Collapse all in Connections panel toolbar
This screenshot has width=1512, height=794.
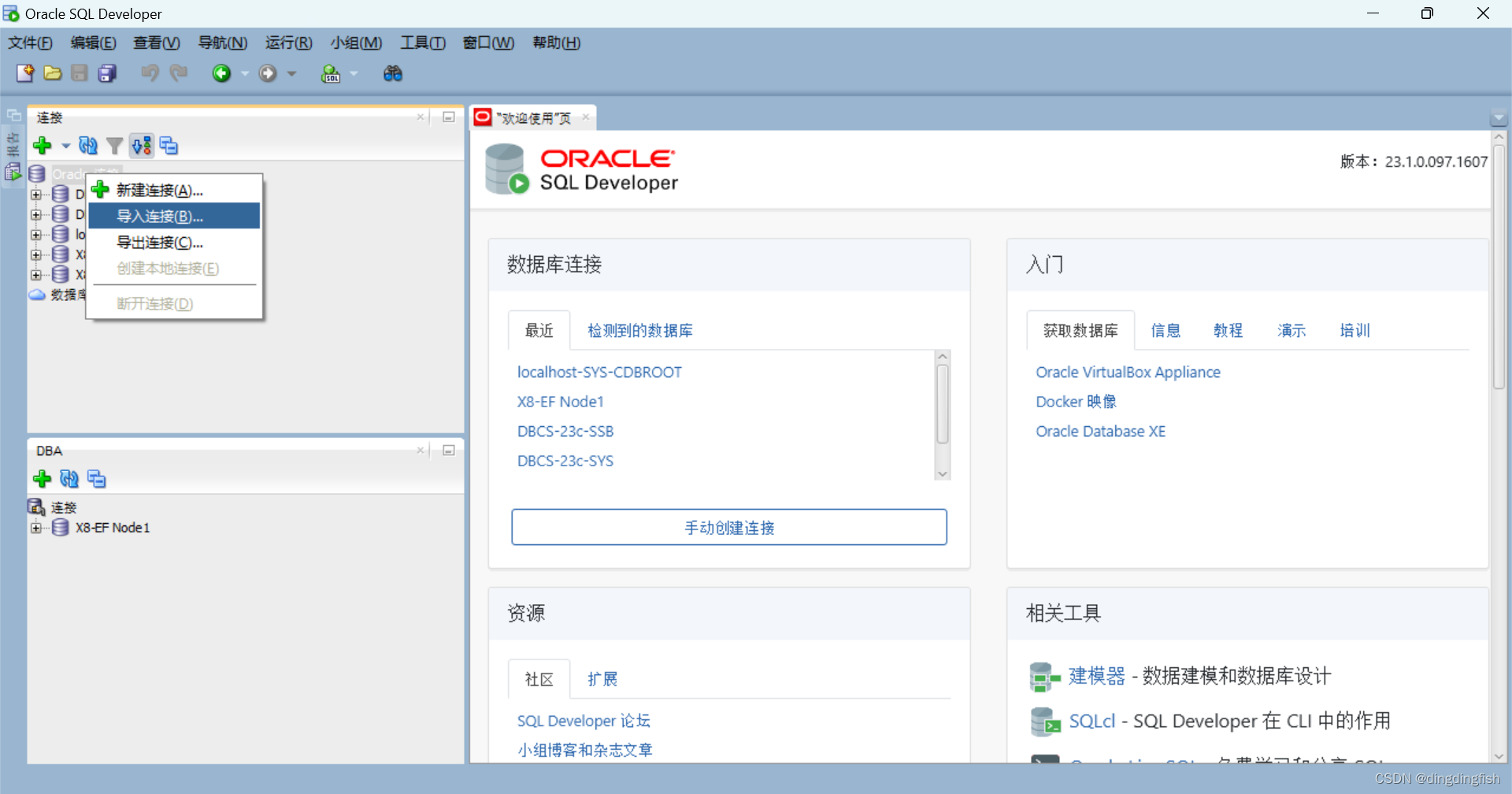coord(169,146)
